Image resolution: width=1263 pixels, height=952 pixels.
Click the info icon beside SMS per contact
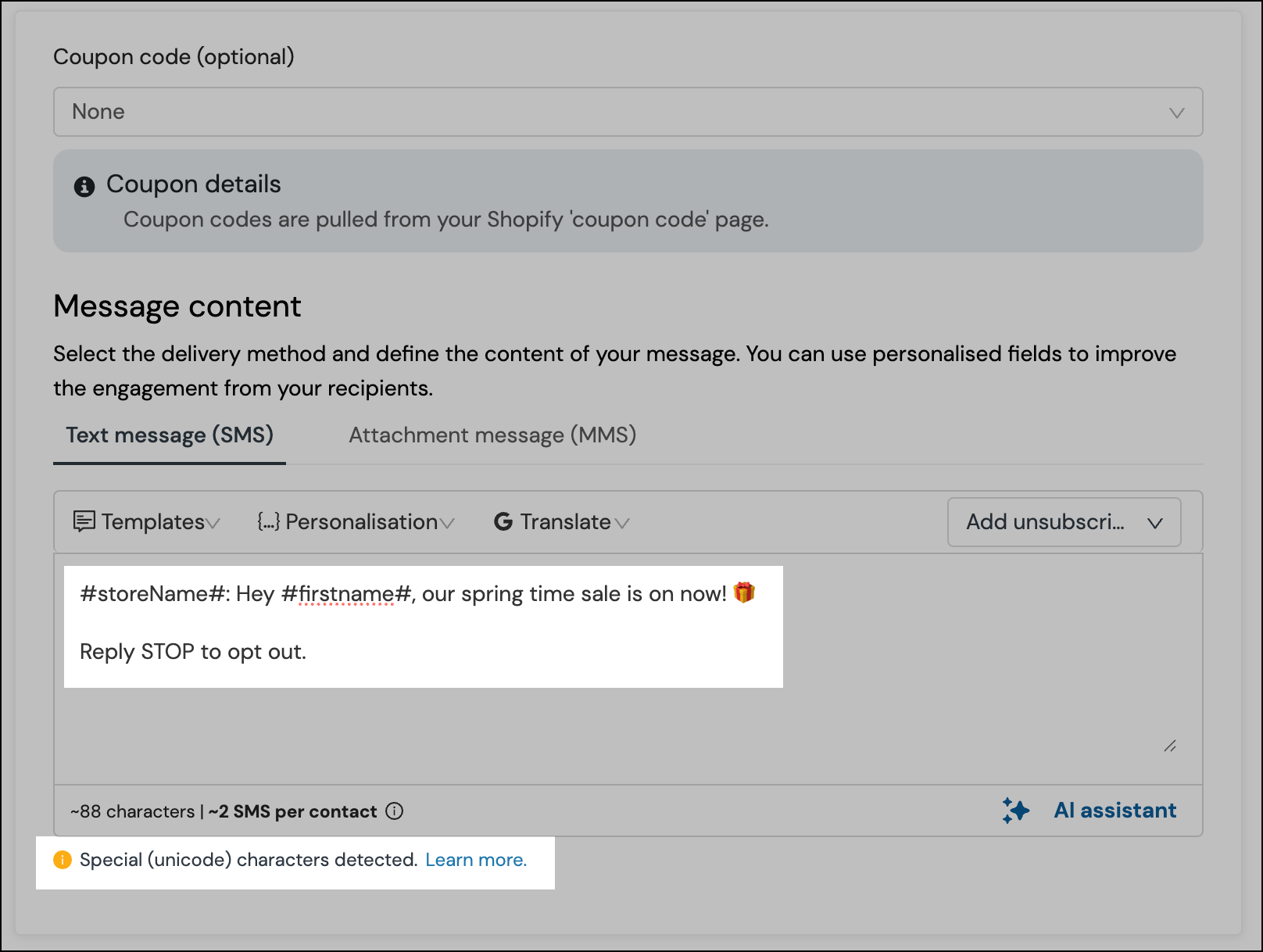click(395, 811)
